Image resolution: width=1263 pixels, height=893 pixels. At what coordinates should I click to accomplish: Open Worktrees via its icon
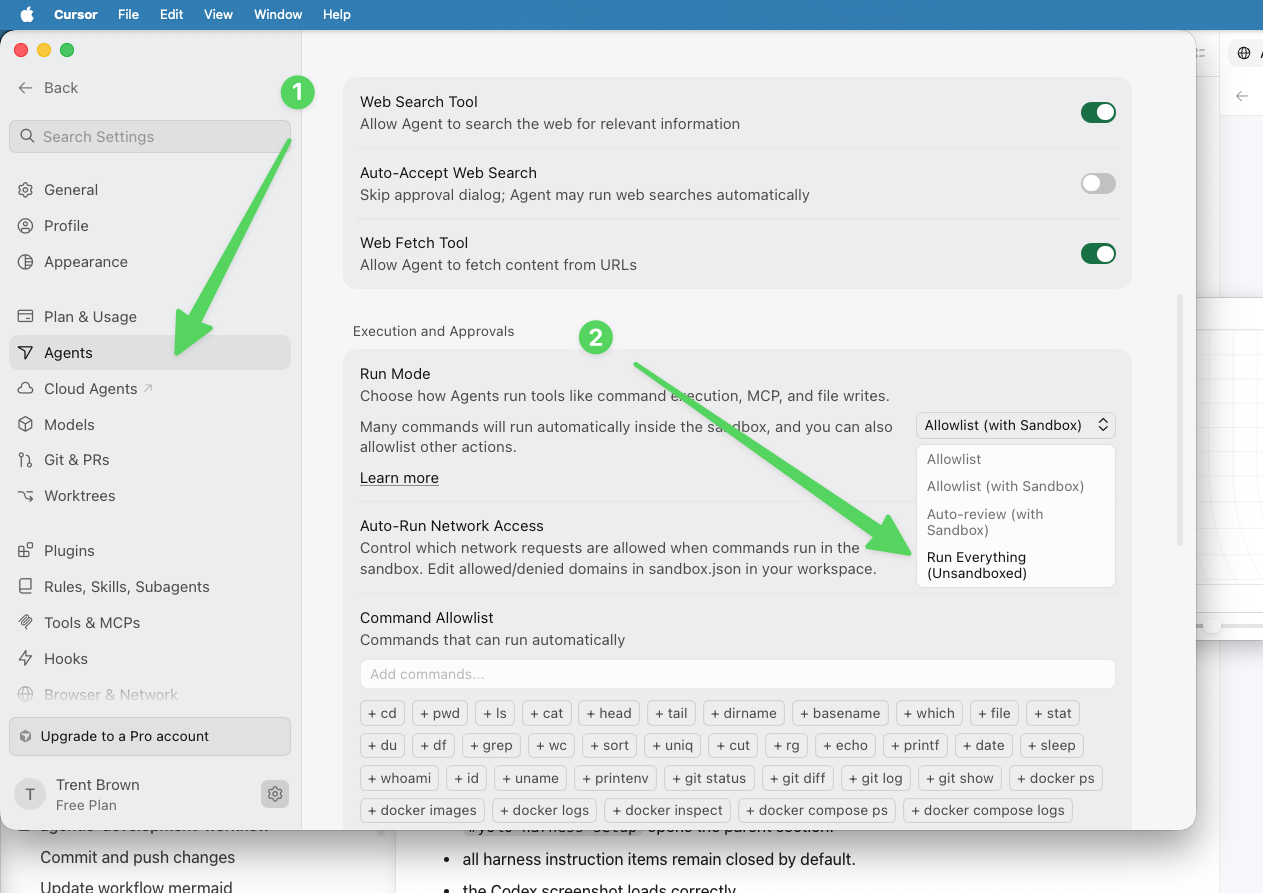(26, 496)
